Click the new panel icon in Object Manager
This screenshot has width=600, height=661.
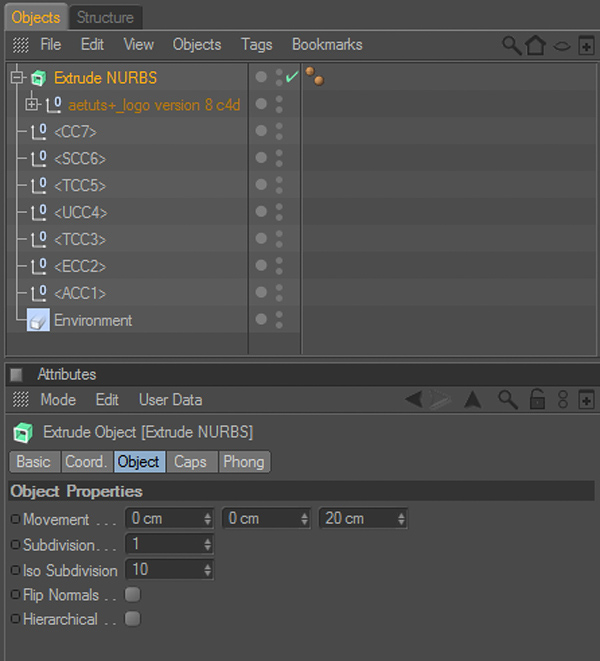[586, 46]
